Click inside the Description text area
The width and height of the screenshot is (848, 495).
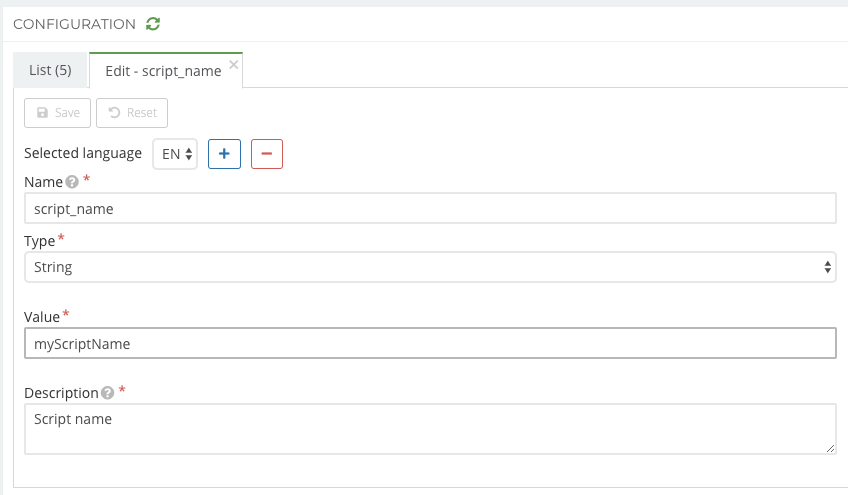[x=429, y=429]
